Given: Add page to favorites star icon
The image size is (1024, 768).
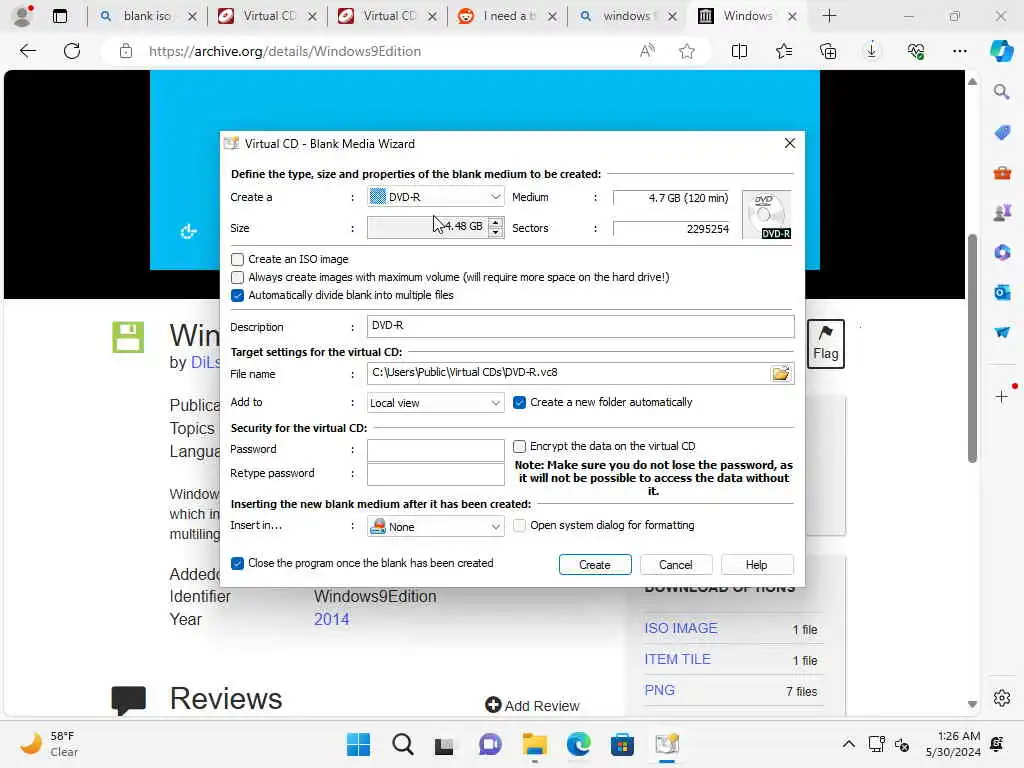Looking at the screenshot, I should pyautogui.click(x=686, y=51).
